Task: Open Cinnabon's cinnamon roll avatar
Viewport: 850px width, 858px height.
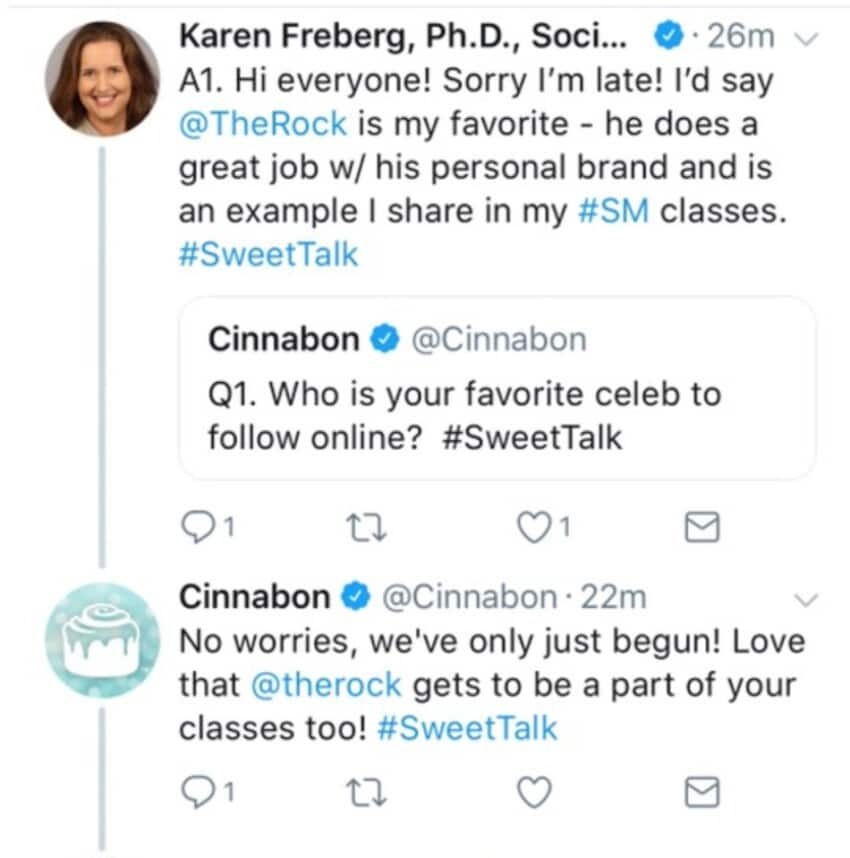Action: (102, 640)
